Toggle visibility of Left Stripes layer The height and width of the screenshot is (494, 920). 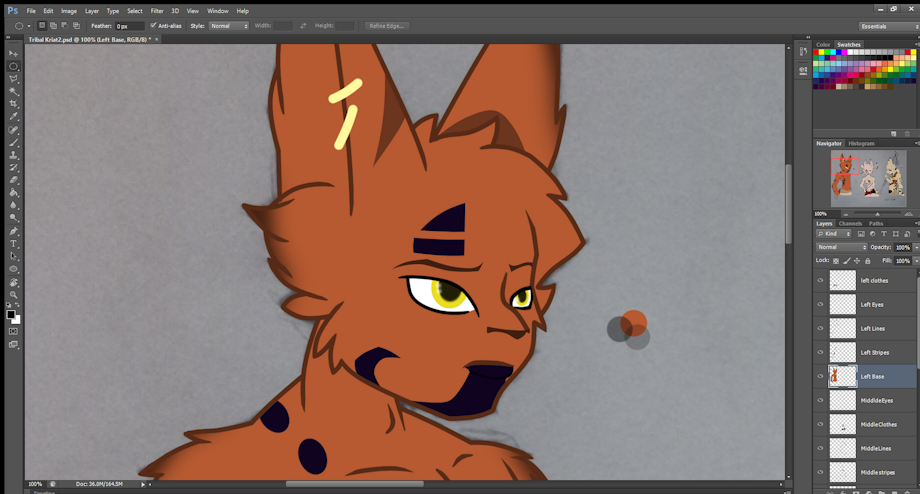pyautogui.click(x=820, y=353)
